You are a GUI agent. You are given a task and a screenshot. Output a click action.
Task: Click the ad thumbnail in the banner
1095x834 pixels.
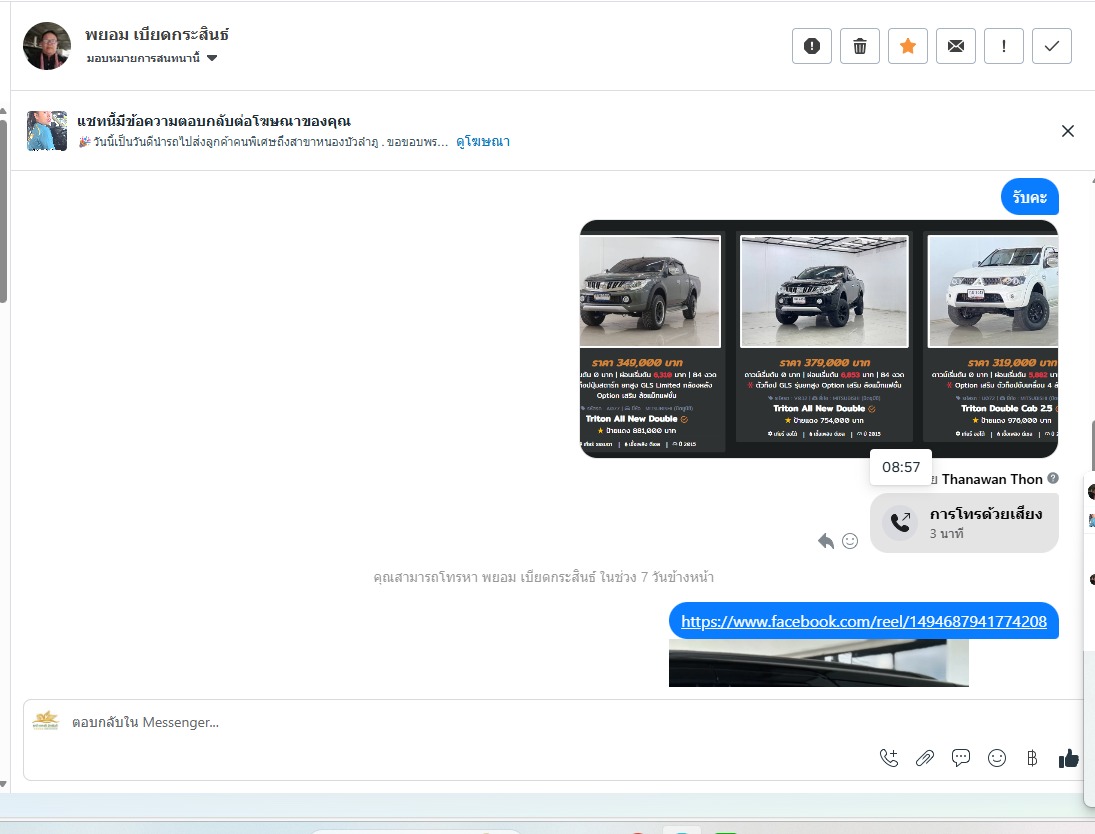(x=47, y=131)
